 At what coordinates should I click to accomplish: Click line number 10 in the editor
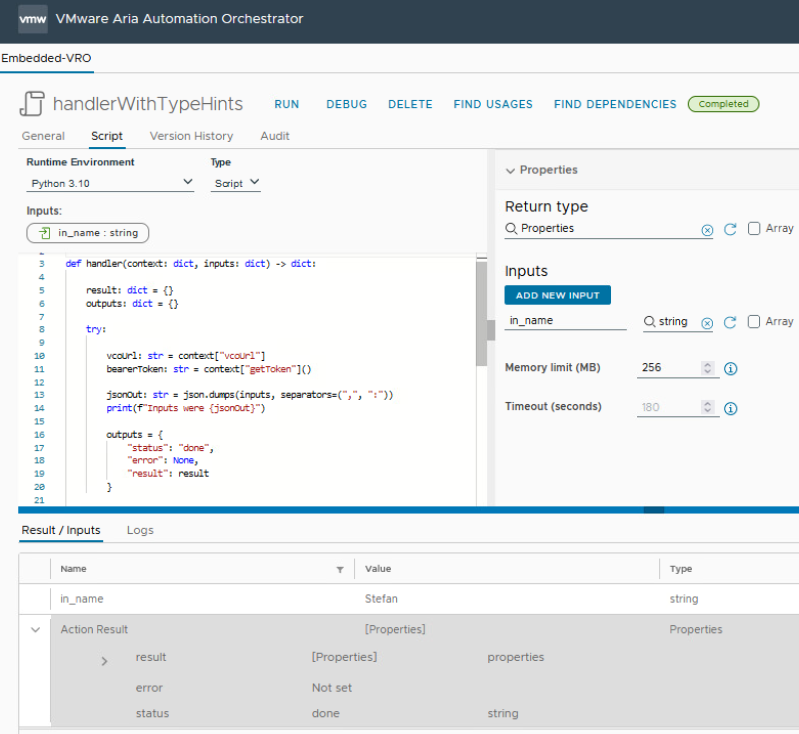pyautogui.click(x=39, y=356)
